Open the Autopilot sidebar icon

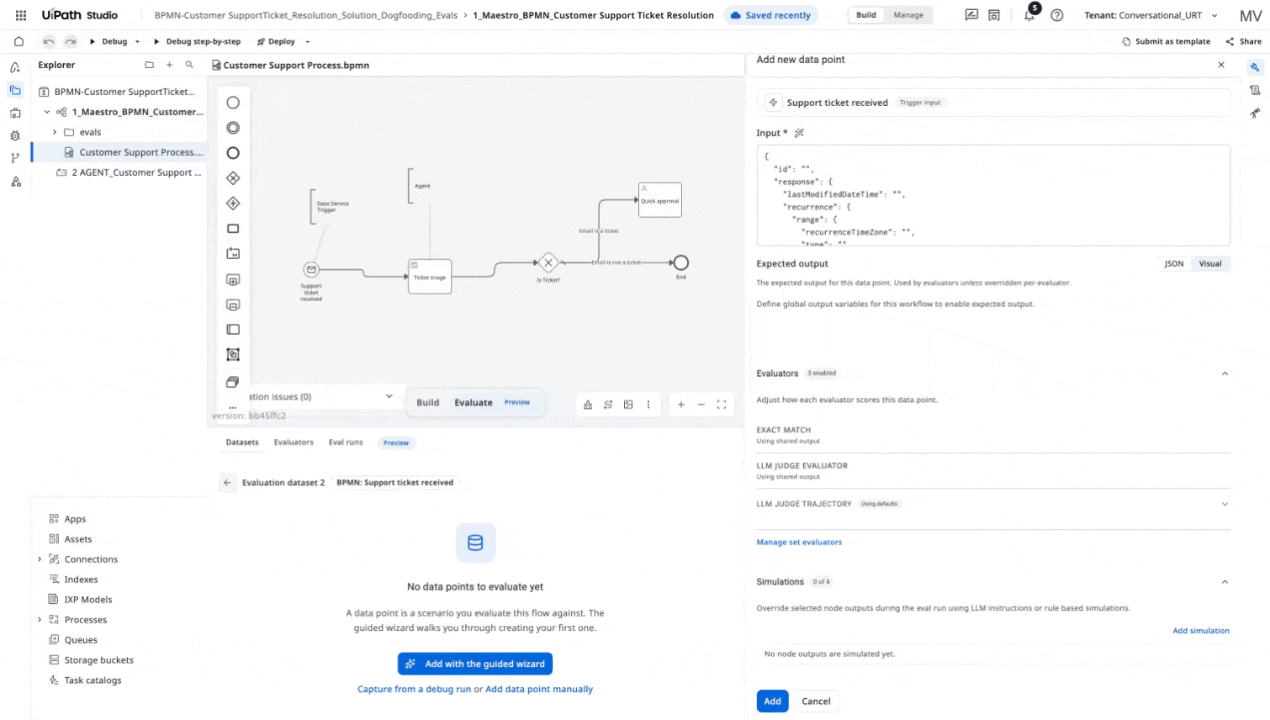(x=15, y=67)
